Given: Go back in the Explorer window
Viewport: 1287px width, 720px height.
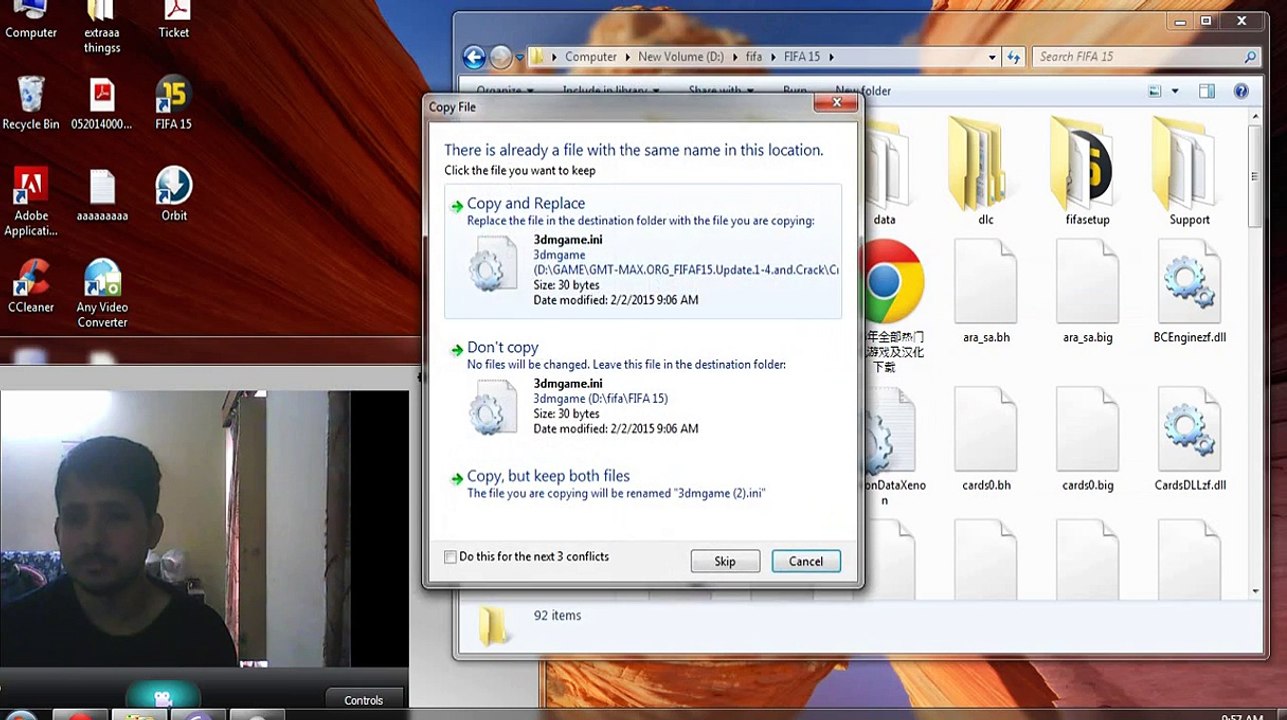Looking at the screenshot, I should click(x=475, y=57).
